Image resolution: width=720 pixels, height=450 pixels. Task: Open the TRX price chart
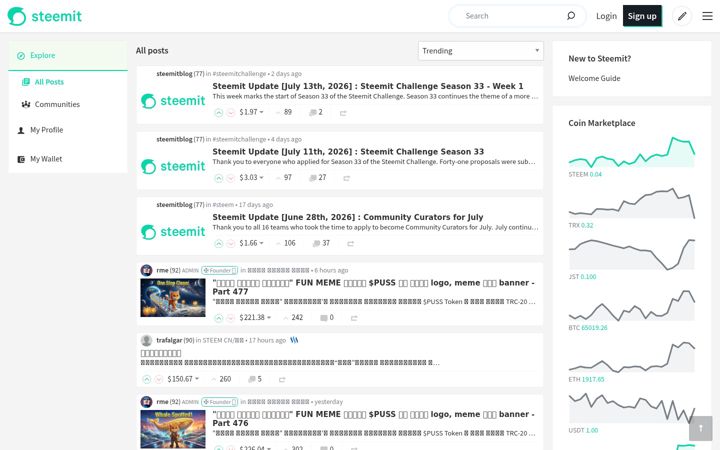coord(631,203)
